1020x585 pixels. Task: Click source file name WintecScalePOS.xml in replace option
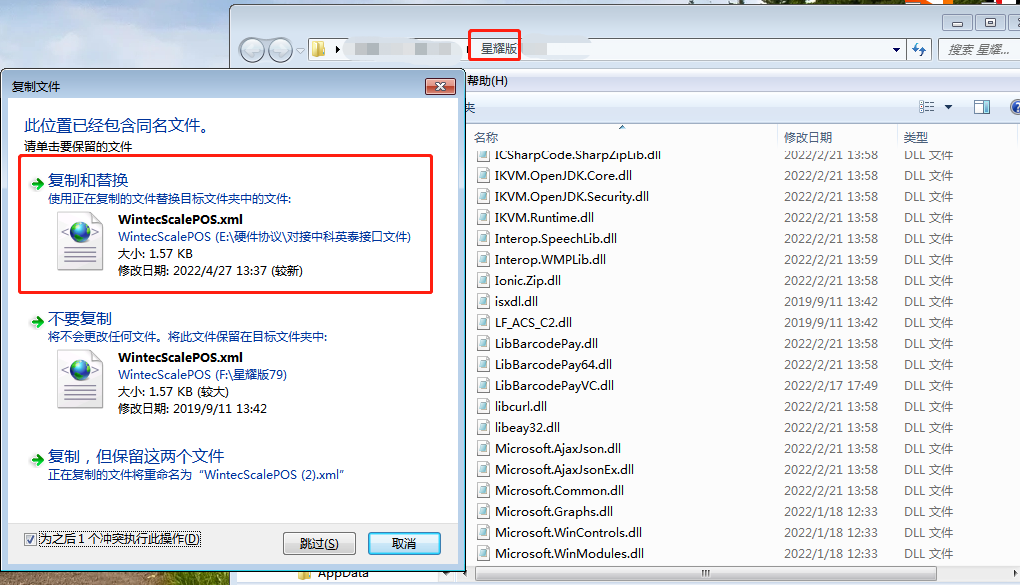pos(180,219)
